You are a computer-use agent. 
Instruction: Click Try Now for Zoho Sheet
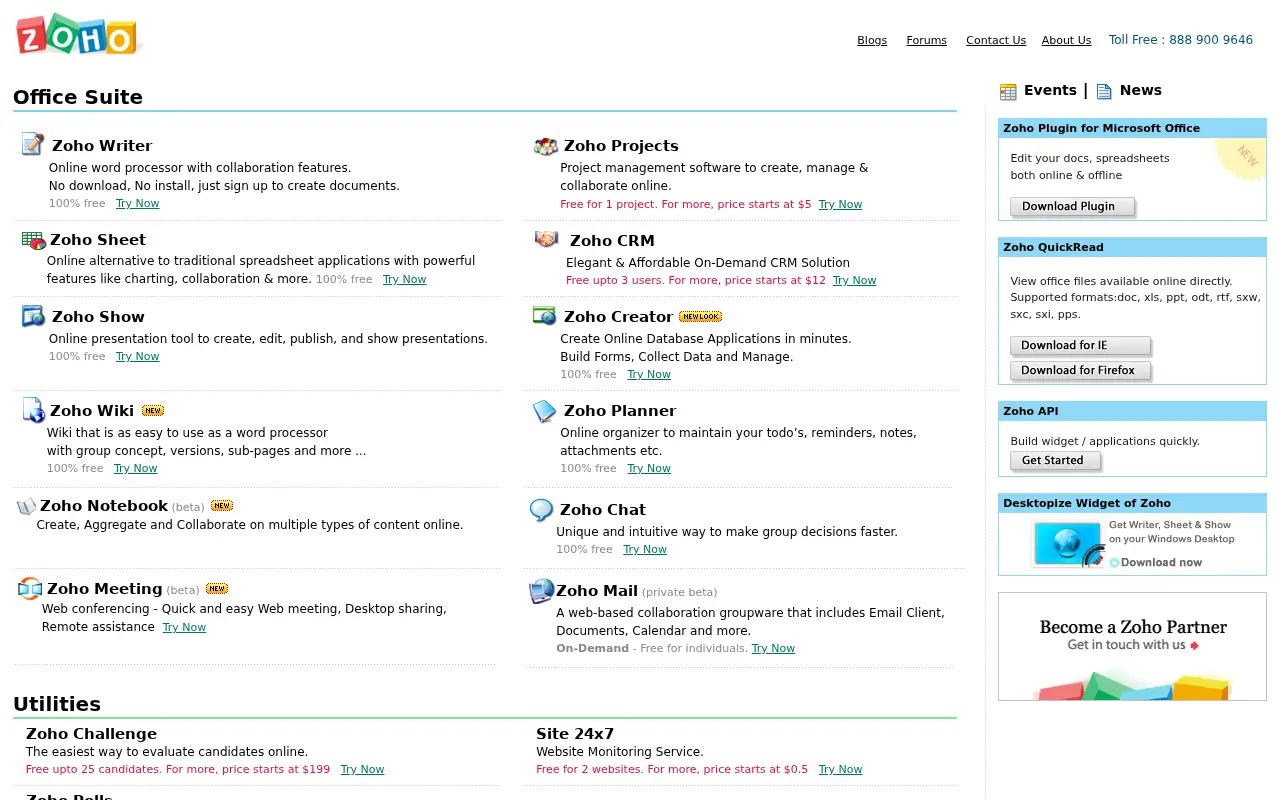coord(405,279)
